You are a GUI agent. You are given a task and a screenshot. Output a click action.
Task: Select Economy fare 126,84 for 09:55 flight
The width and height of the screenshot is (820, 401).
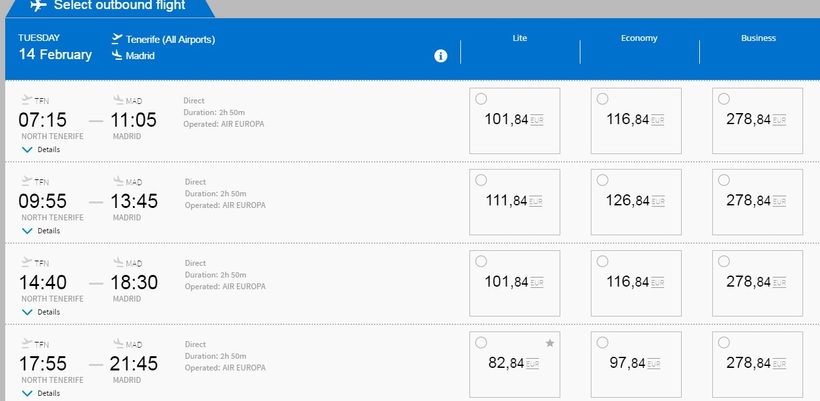(x=602, y=180)
